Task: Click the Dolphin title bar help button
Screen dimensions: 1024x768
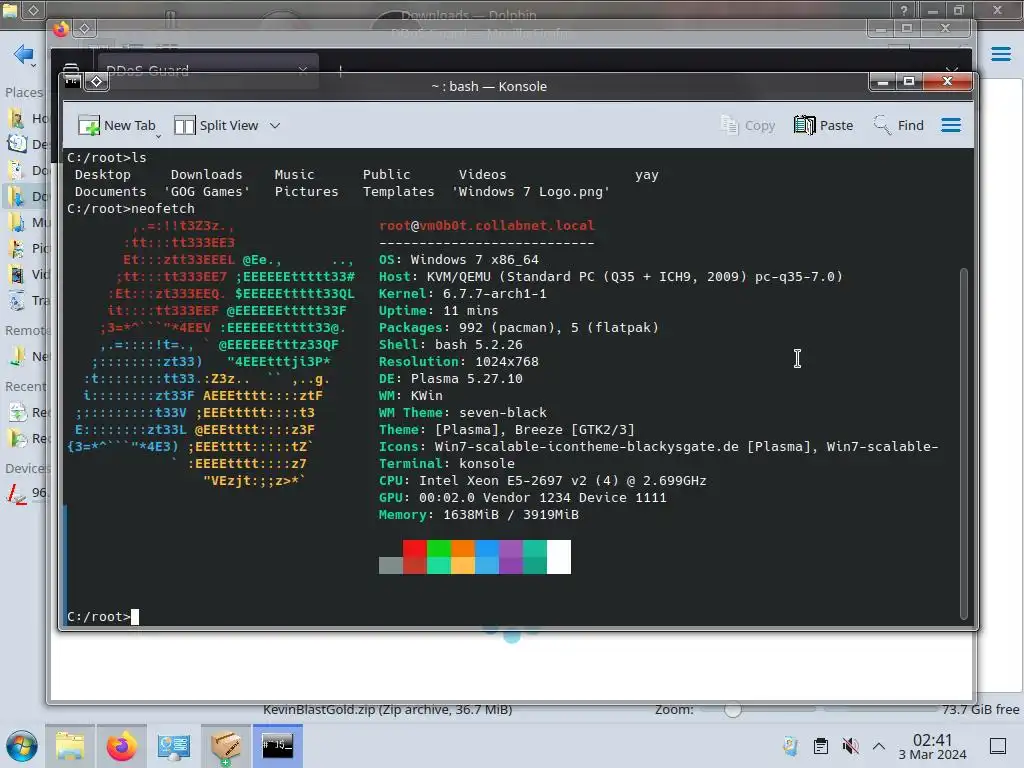Action: click(904, 10)
